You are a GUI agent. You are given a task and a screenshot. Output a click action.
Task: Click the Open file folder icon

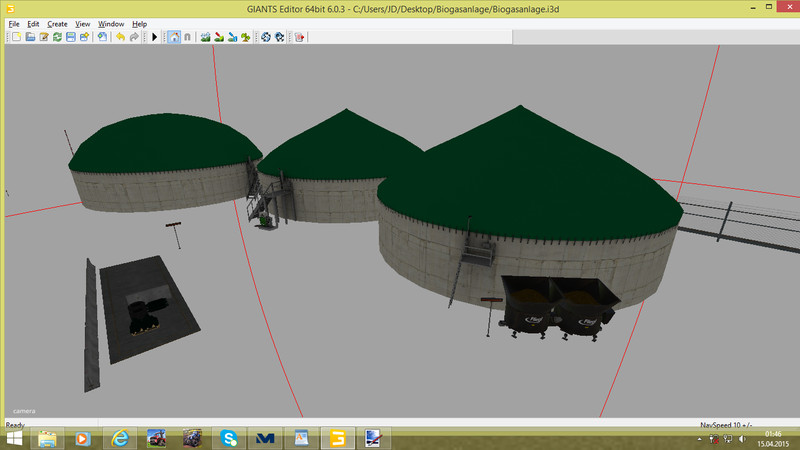click(x=31, y=37)
